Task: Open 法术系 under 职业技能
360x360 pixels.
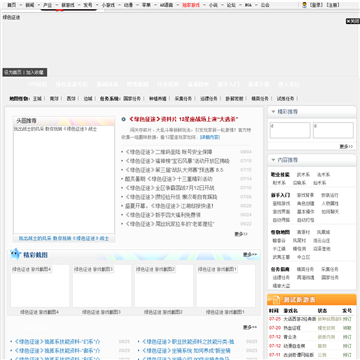Action: pos(323,174)
